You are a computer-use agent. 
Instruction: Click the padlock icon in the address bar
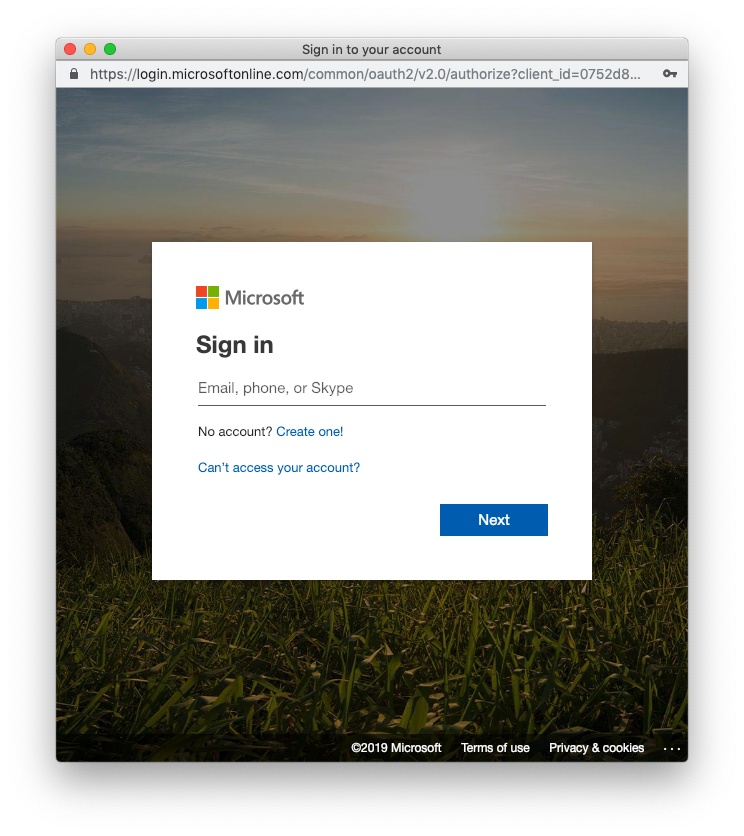(x=73, y=74)
